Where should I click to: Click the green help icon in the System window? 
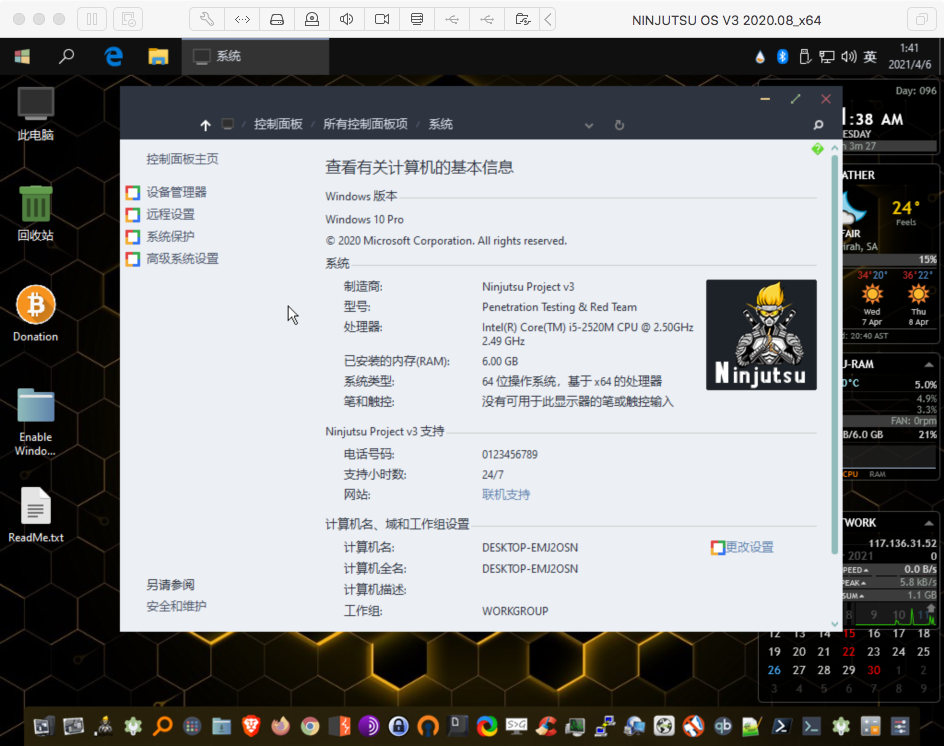tap(817, 149)
